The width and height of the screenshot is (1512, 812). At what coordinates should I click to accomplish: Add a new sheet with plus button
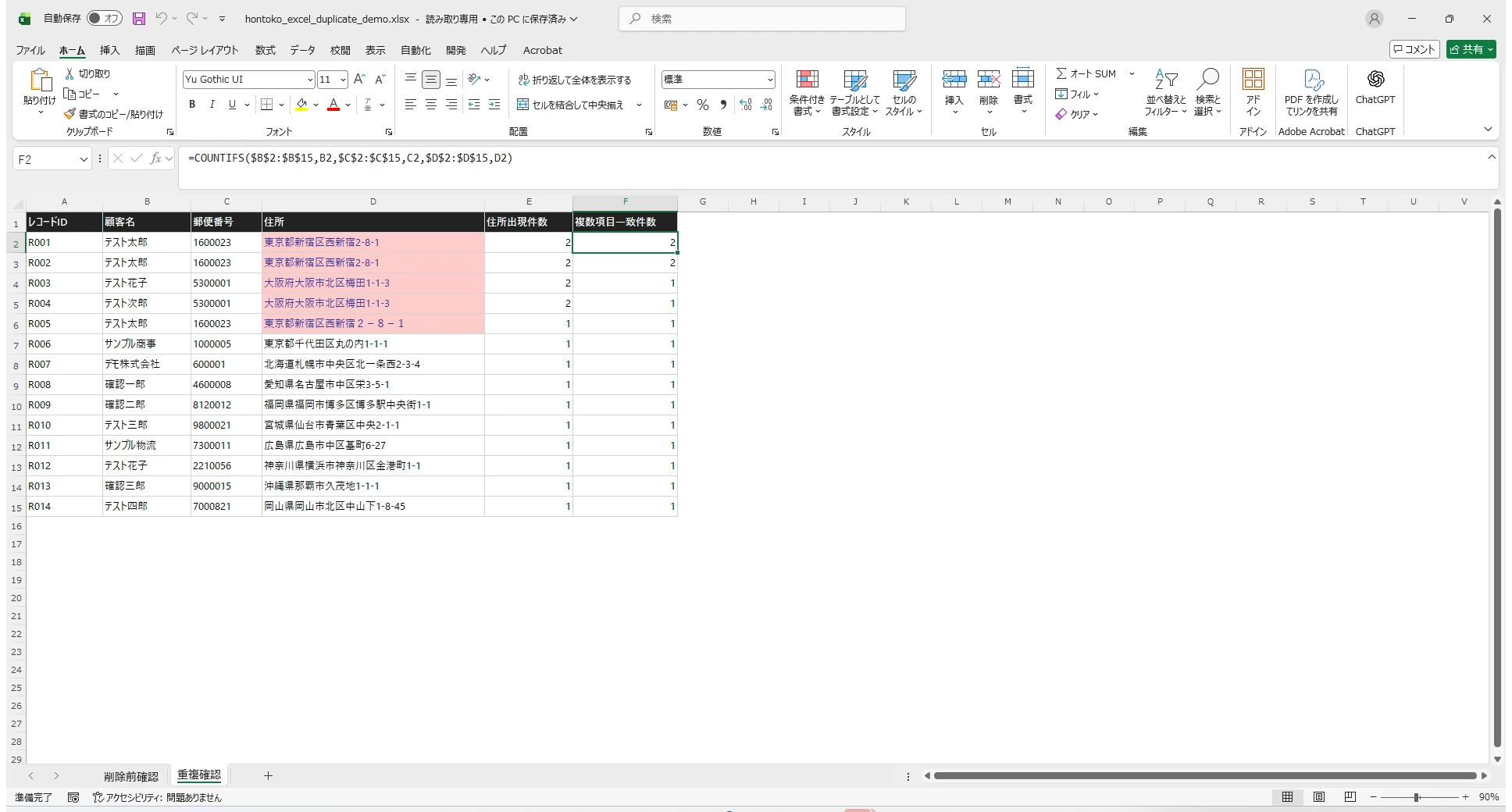[268, 775]
